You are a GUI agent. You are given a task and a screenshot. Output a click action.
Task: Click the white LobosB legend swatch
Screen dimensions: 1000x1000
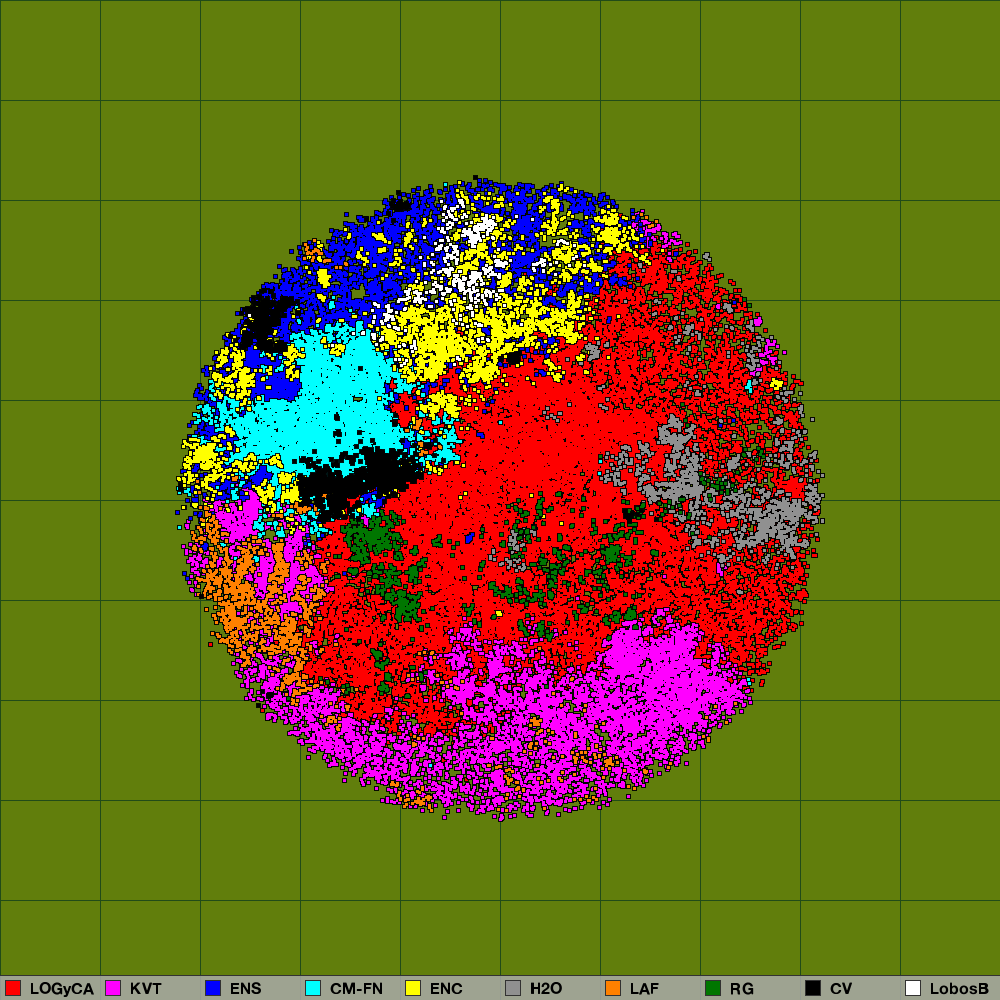[x=913, y=988]
